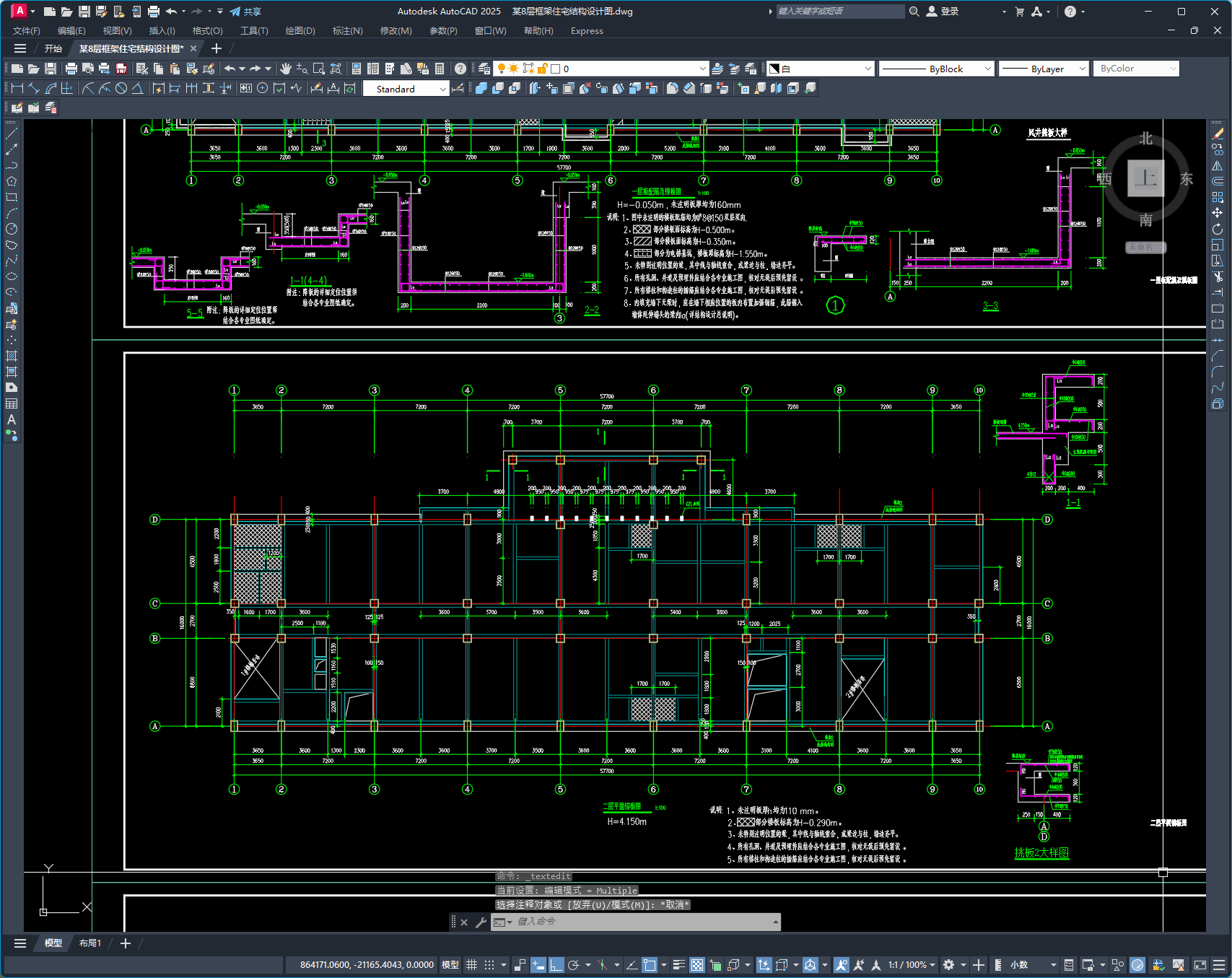Add a new layout with plus button

(x=125, y=943)
